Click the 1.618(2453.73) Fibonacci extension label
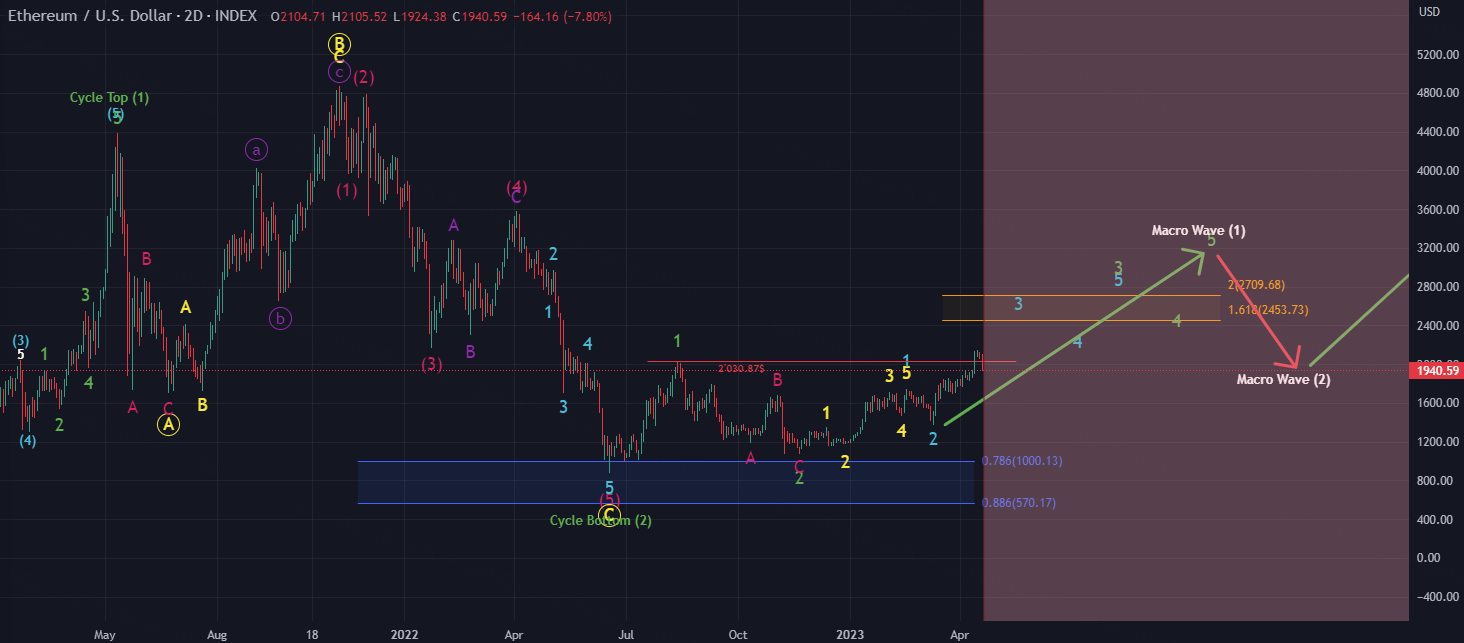 (x=1268, y=310)
